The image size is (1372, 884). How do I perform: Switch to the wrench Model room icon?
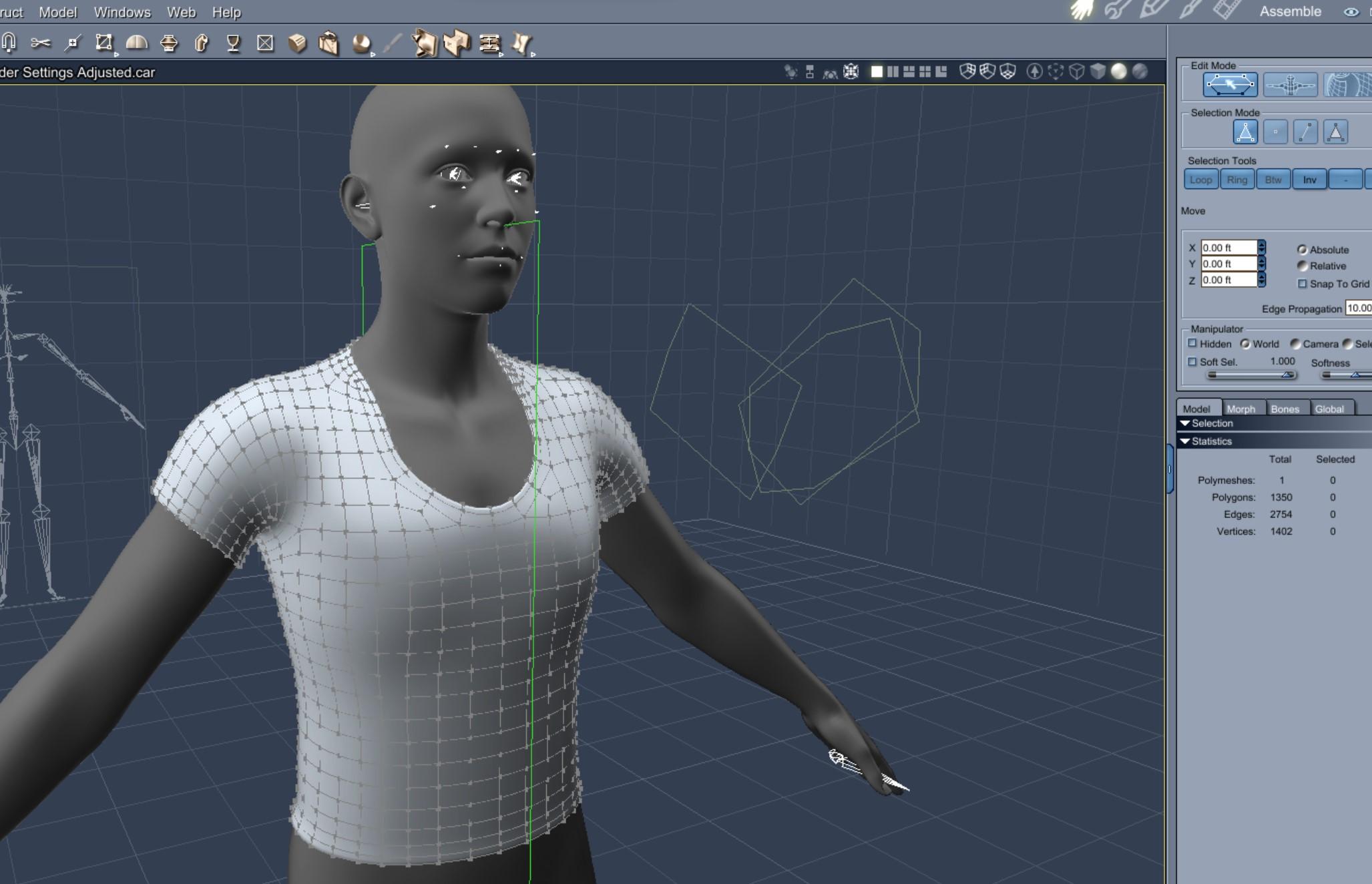(1117, 10)
